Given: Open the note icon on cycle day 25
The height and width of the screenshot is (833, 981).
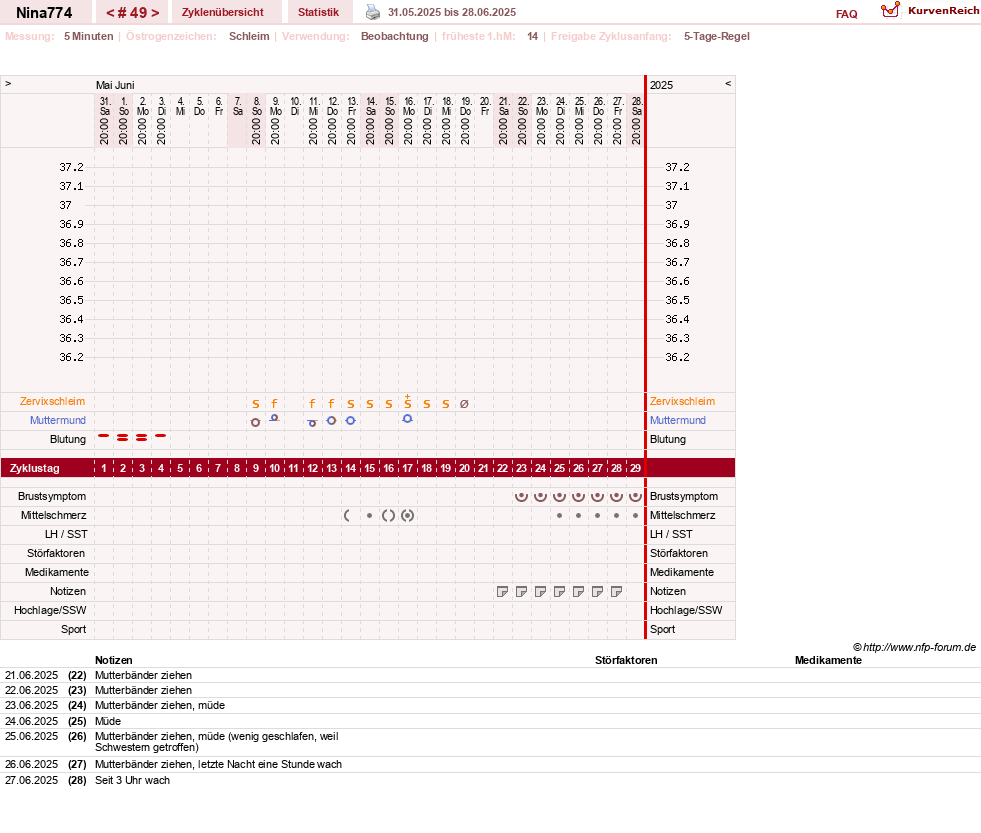Looking at the screenshot, I should pos(559,591).
